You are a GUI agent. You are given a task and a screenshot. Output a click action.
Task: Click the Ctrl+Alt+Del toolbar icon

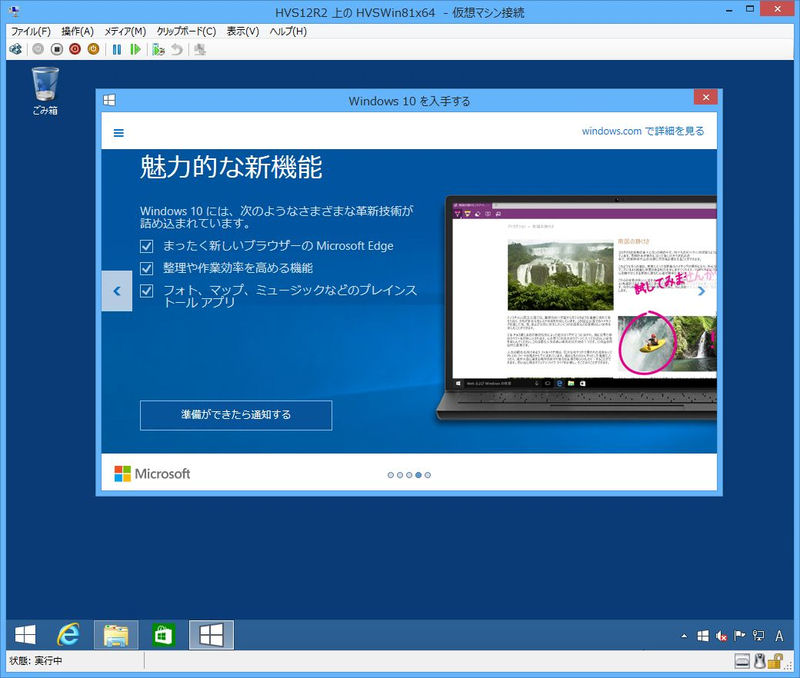tap(16, 49)
